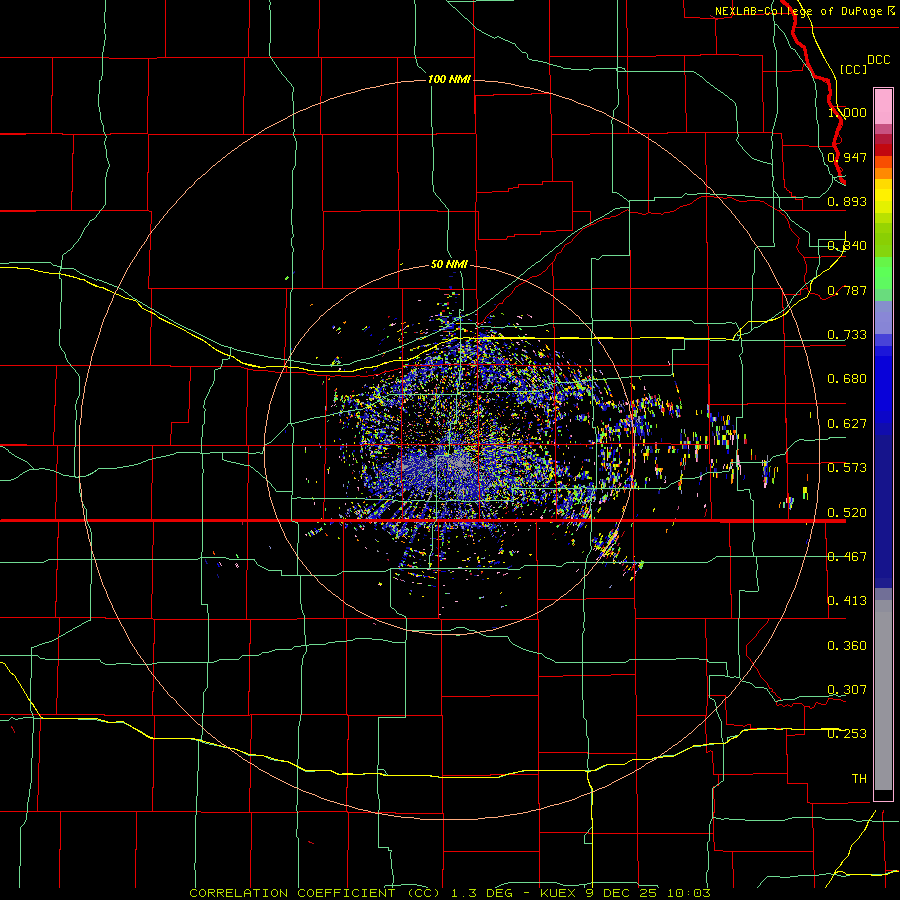The image size is (900, 900).
Task: Select the 0.840 scale label
Action: (847, 246)
